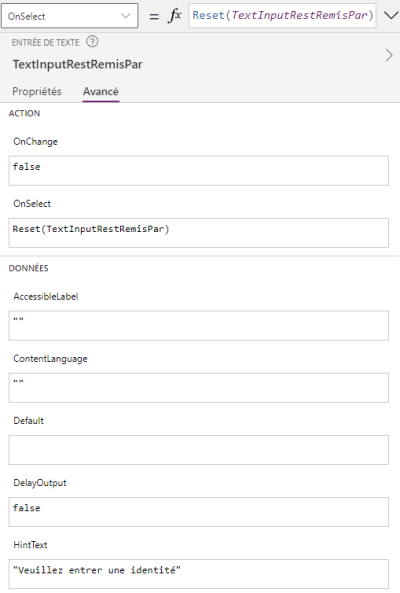This screenshot has height=593, width=400.
Task: Expand panel using right chevron arrow
Action: tap(389, 56)
